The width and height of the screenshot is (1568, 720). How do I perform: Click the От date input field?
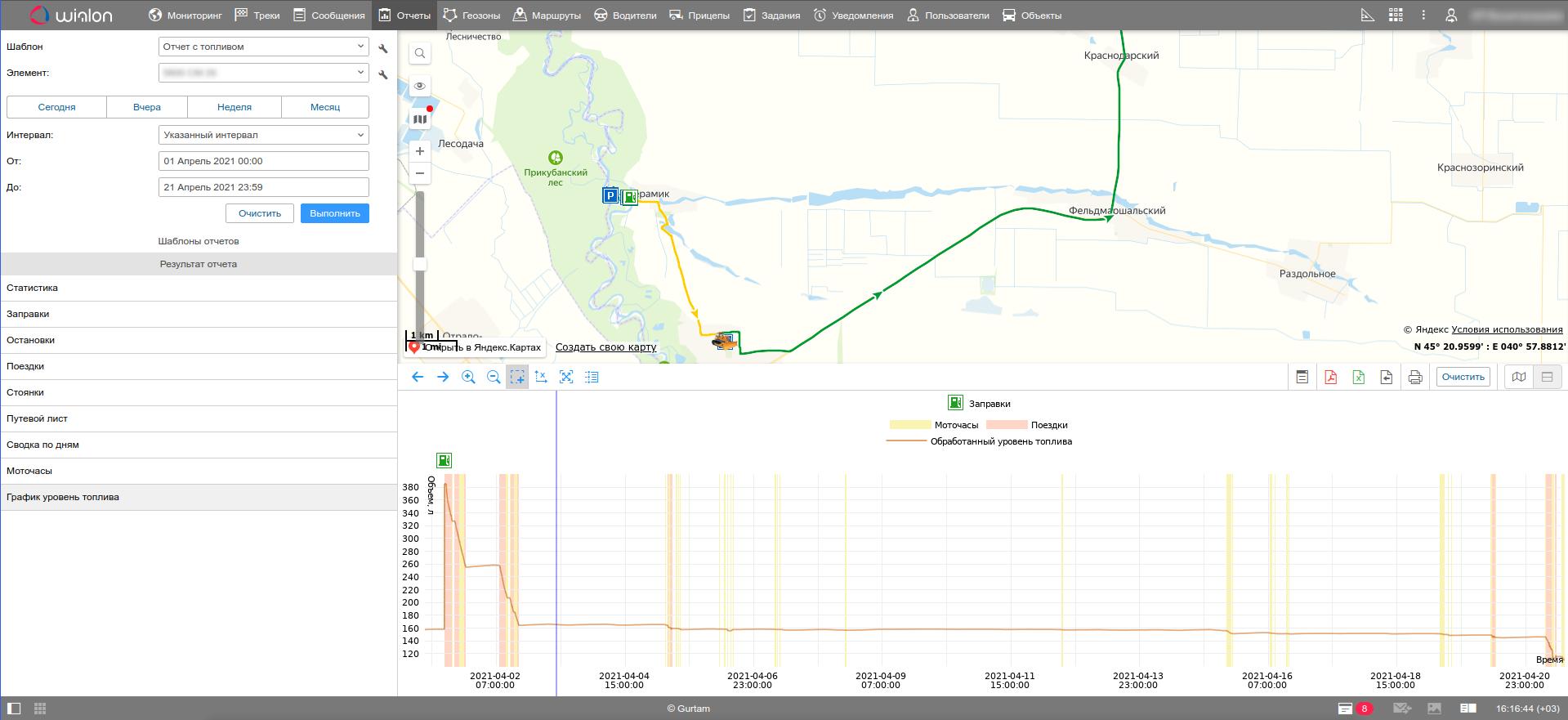pyautogui.click(x=263, y=161)
